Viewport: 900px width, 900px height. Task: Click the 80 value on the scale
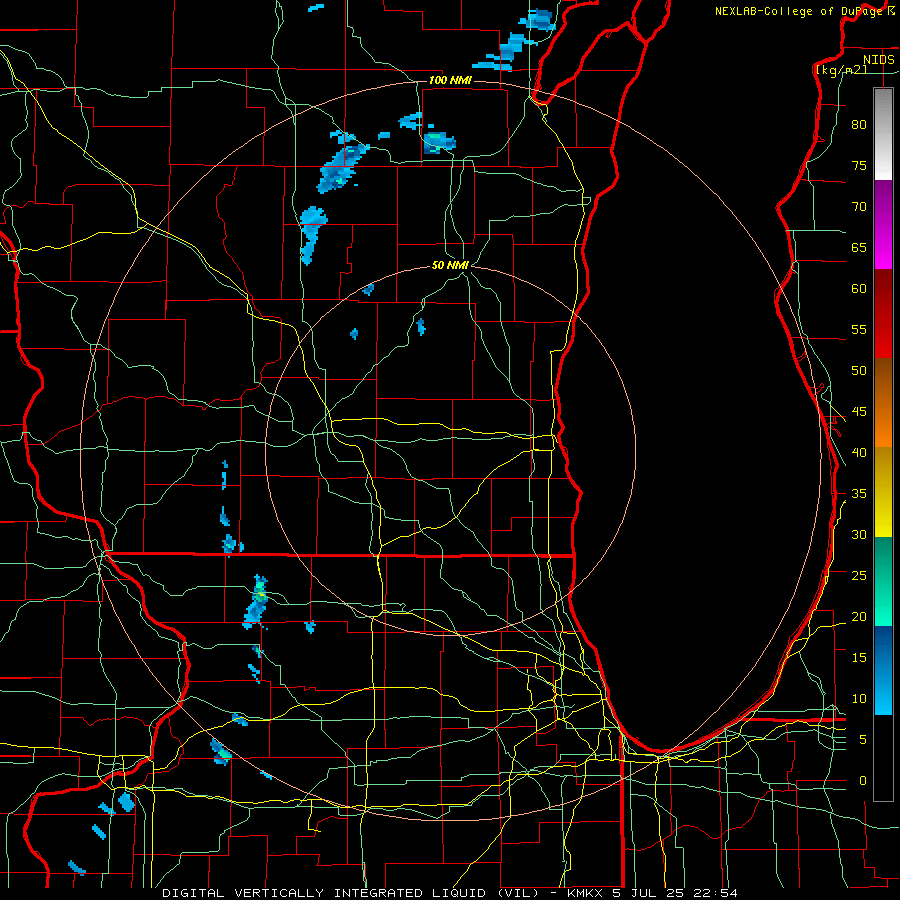pos(859,125)
